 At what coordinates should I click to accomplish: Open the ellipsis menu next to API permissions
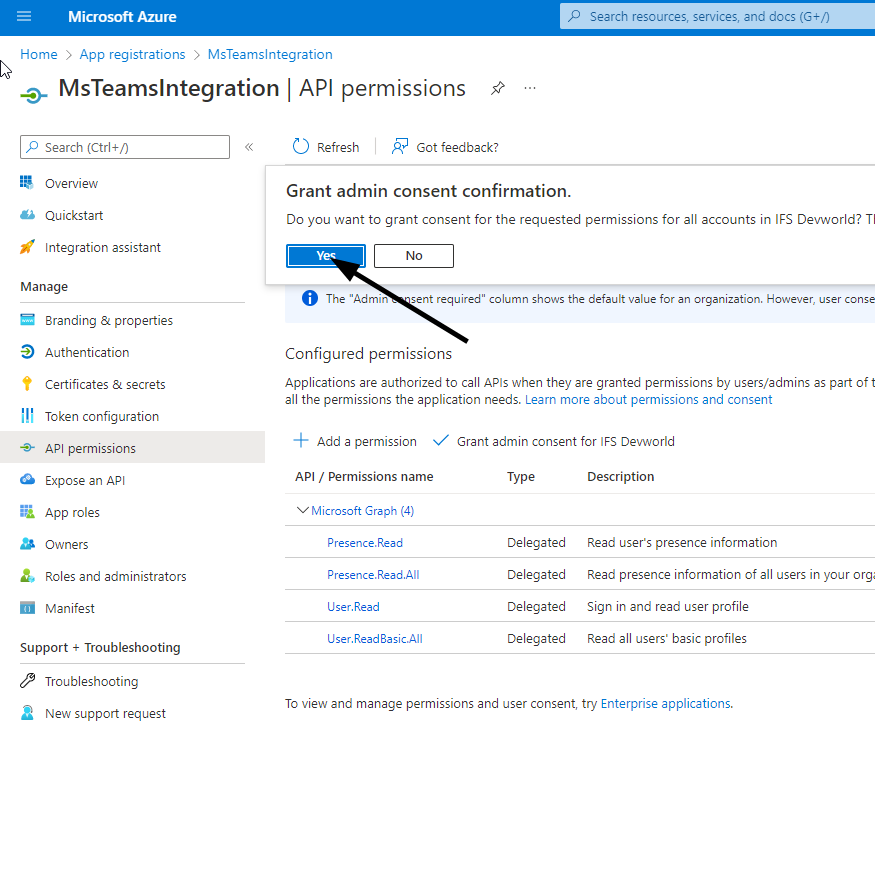[x=530, y=88]
